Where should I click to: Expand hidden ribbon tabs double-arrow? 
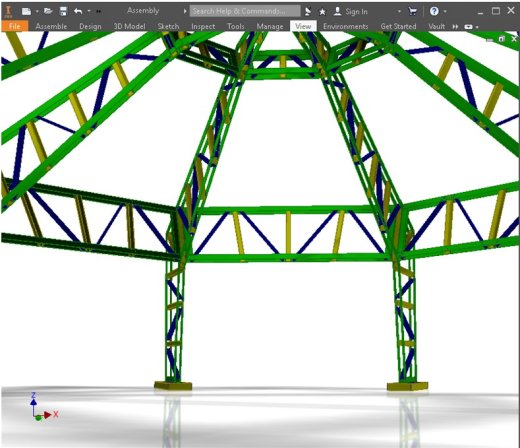click(x=455, y=26)
